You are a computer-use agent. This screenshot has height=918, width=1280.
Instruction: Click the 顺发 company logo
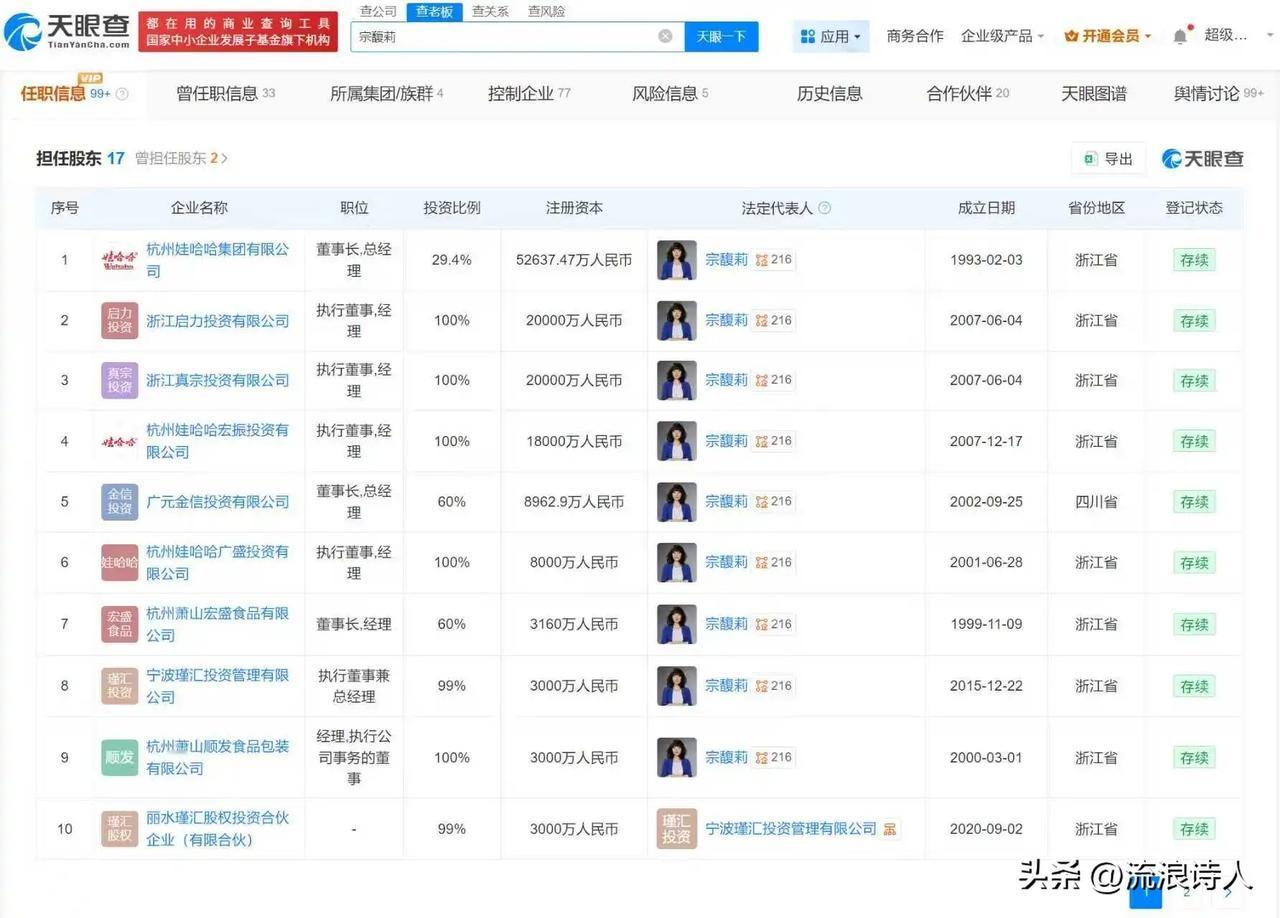pyautogui.click(x=120, y=757)
